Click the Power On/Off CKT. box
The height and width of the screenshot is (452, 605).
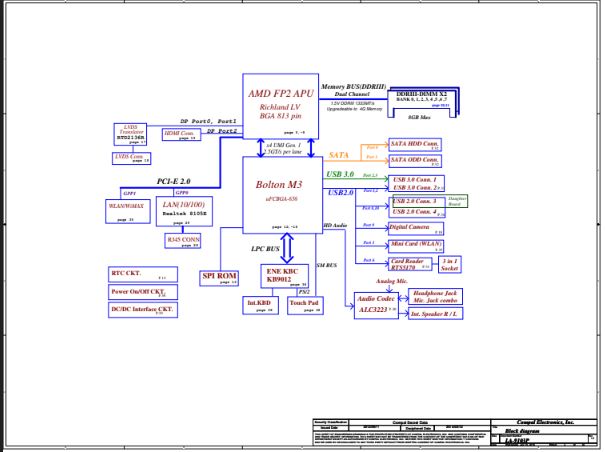143,292
